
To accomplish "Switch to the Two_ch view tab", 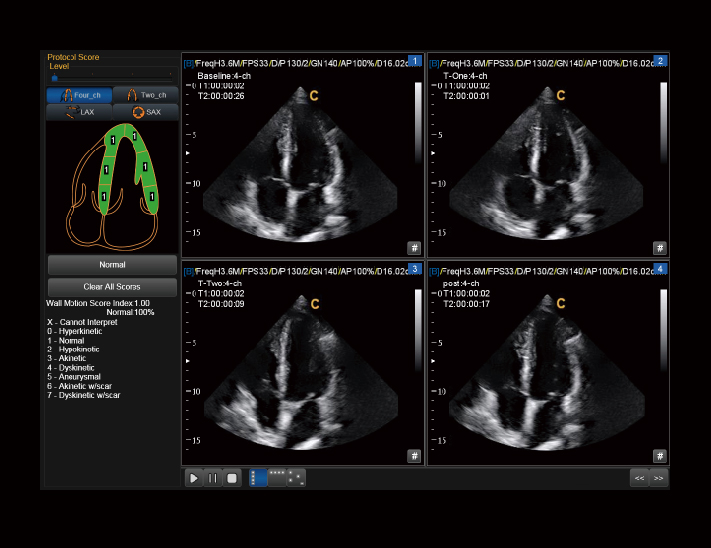I will 146,95.
